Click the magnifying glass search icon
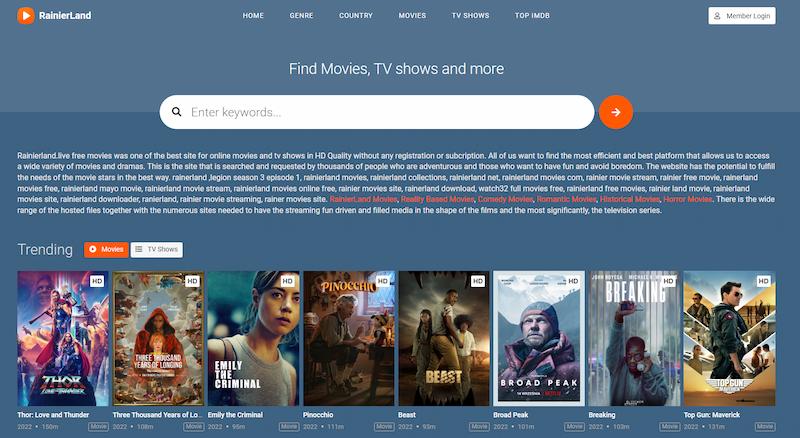 (x=177, y=113)
